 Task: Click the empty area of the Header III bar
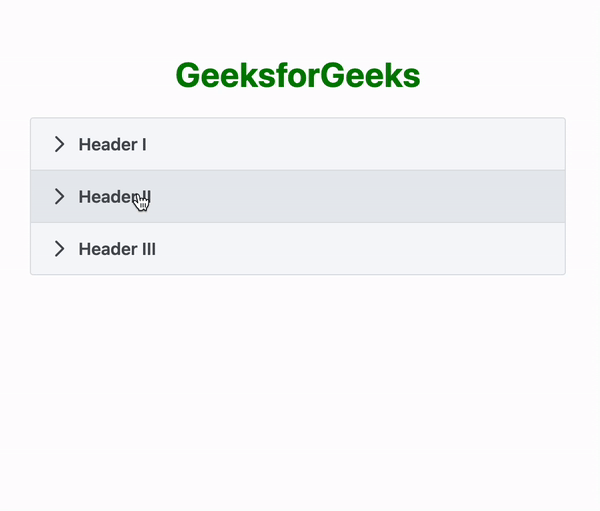360,249
